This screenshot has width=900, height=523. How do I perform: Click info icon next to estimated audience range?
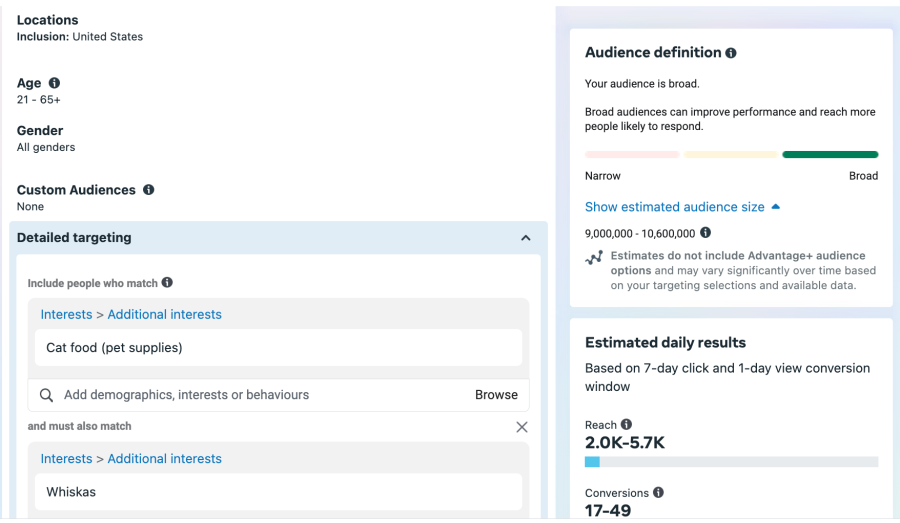pos(706,233)
